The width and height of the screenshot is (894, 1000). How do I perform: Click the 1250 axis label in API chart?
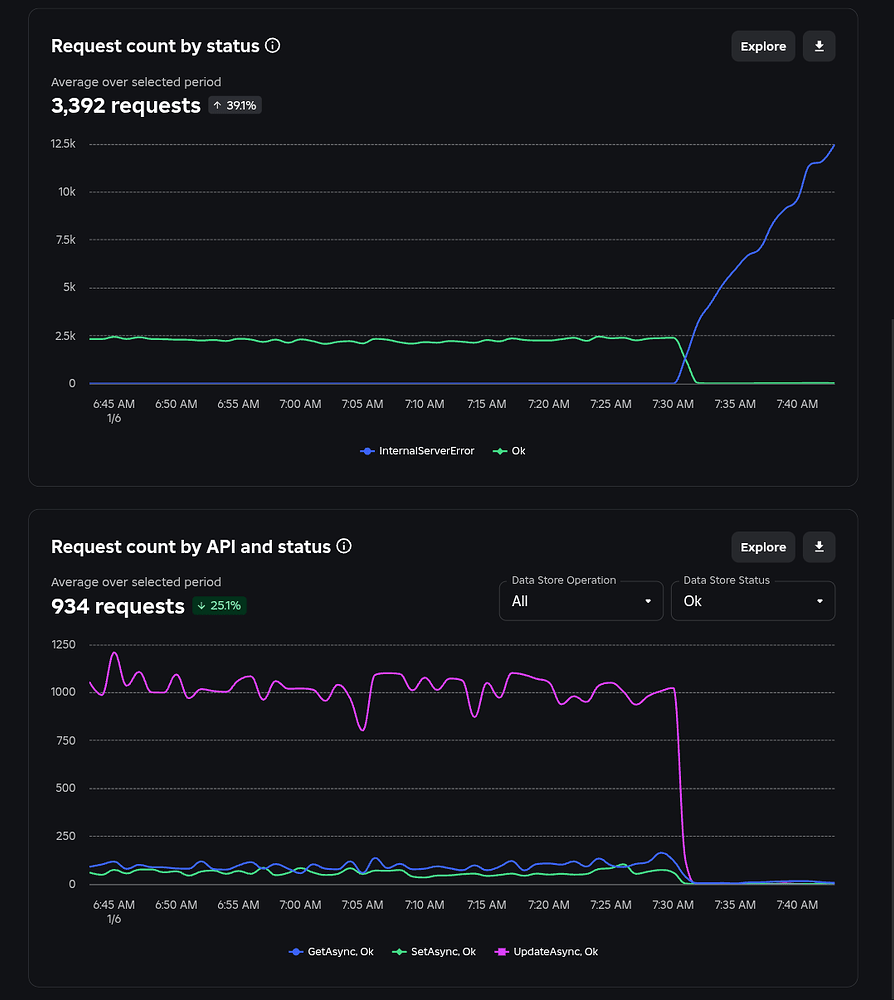tap(63, 645)
